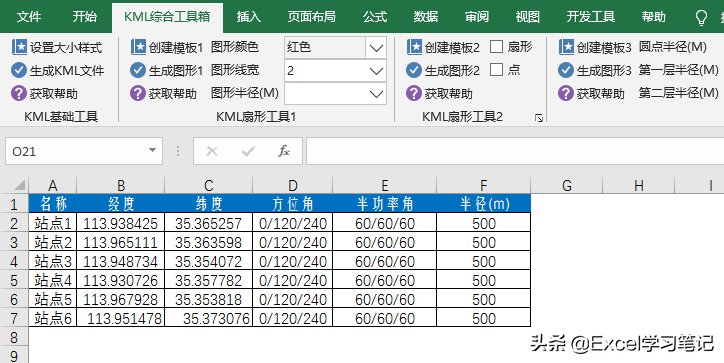Viewport: 724px width, 363px height.
Task: Select row 8 header
Action: 14,337
